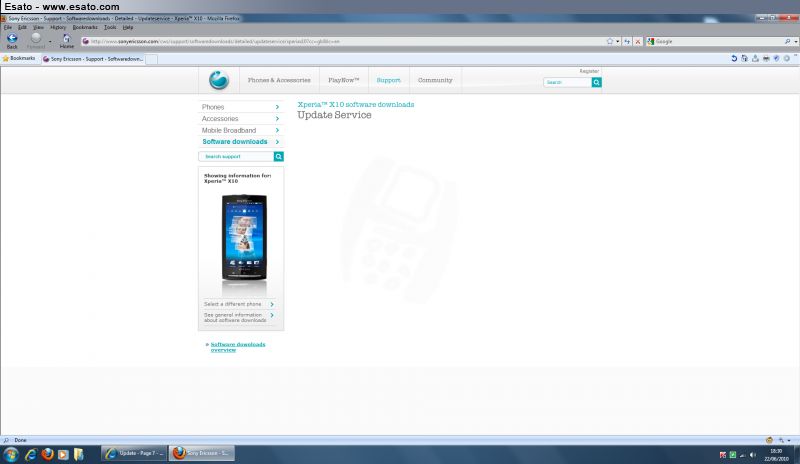The width and height of the screenshot is (800, 464).
Task: Open the View menu
Action: pos(38,28)
